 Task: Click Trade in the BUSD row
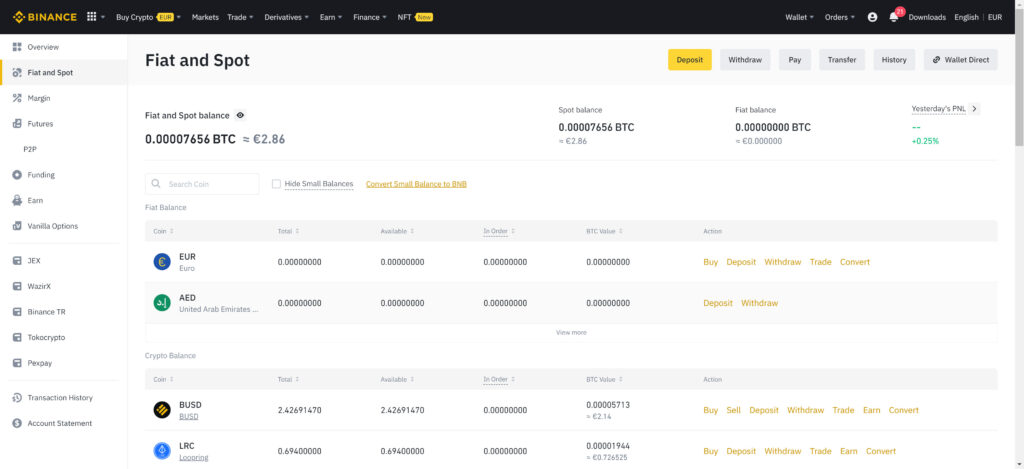click(843, 410)
